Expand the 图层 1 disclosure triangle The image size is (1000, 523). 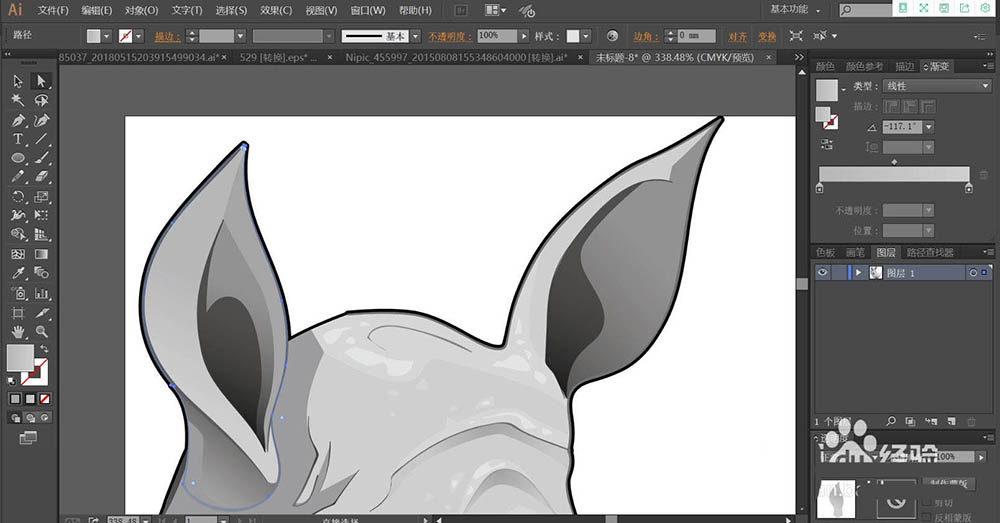click(x=858, y=273)
